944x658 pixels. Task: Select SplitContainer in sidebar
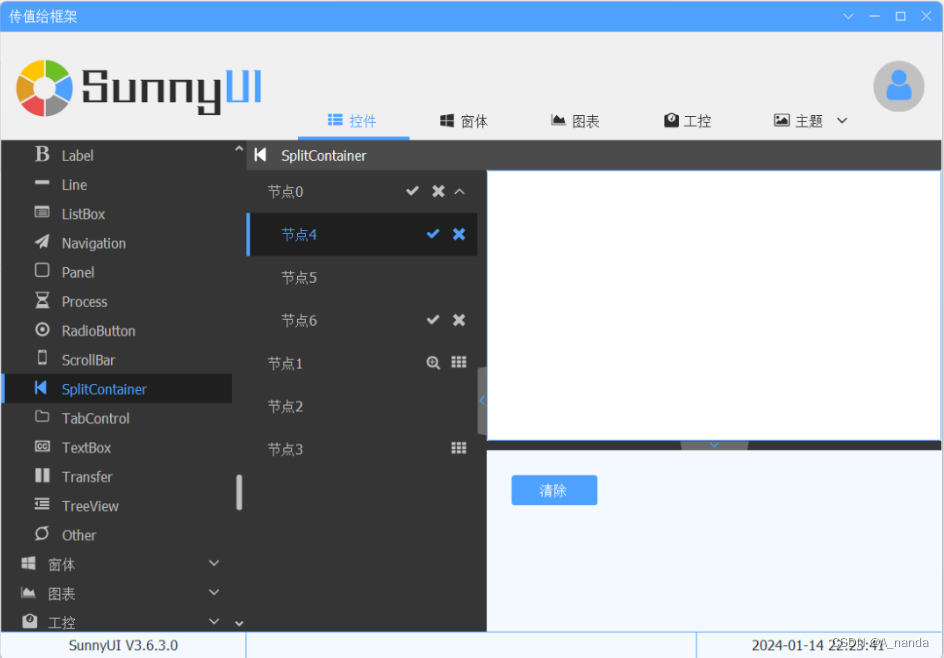pos(118,389)
